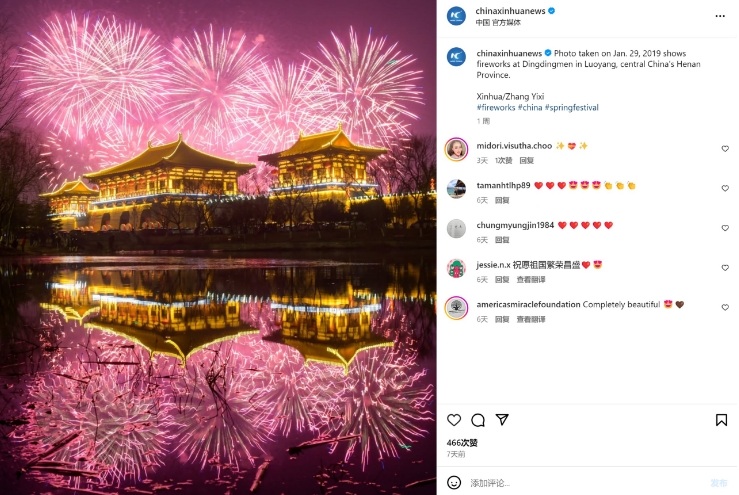Like tamanhtlhp89's comment heart

coord(725,188)
